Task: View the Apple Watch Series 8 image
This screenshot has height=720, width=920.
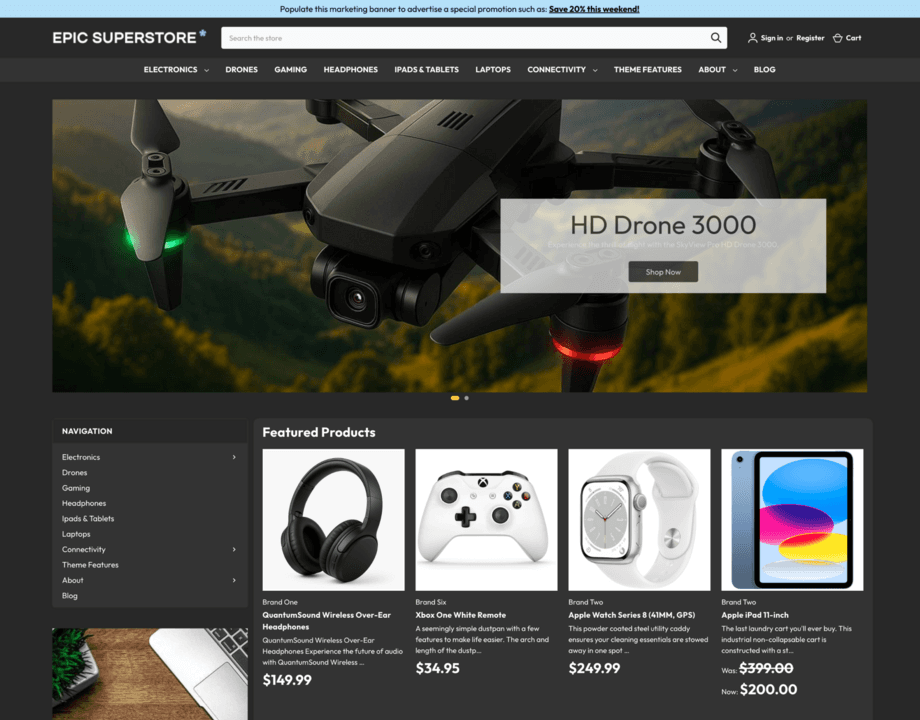Action: [639, 519]
